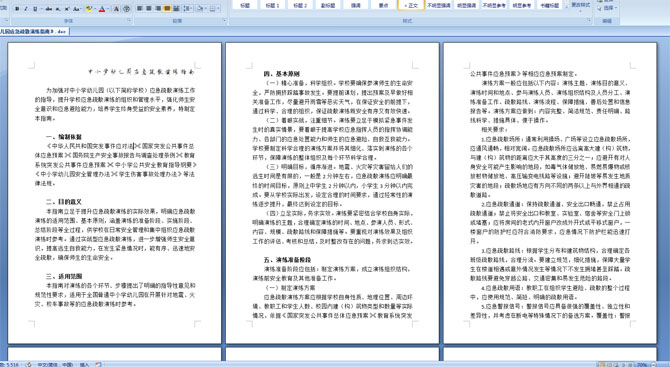Open the line spacing dropdown
670x367 pixels.
tap(188, 9)
